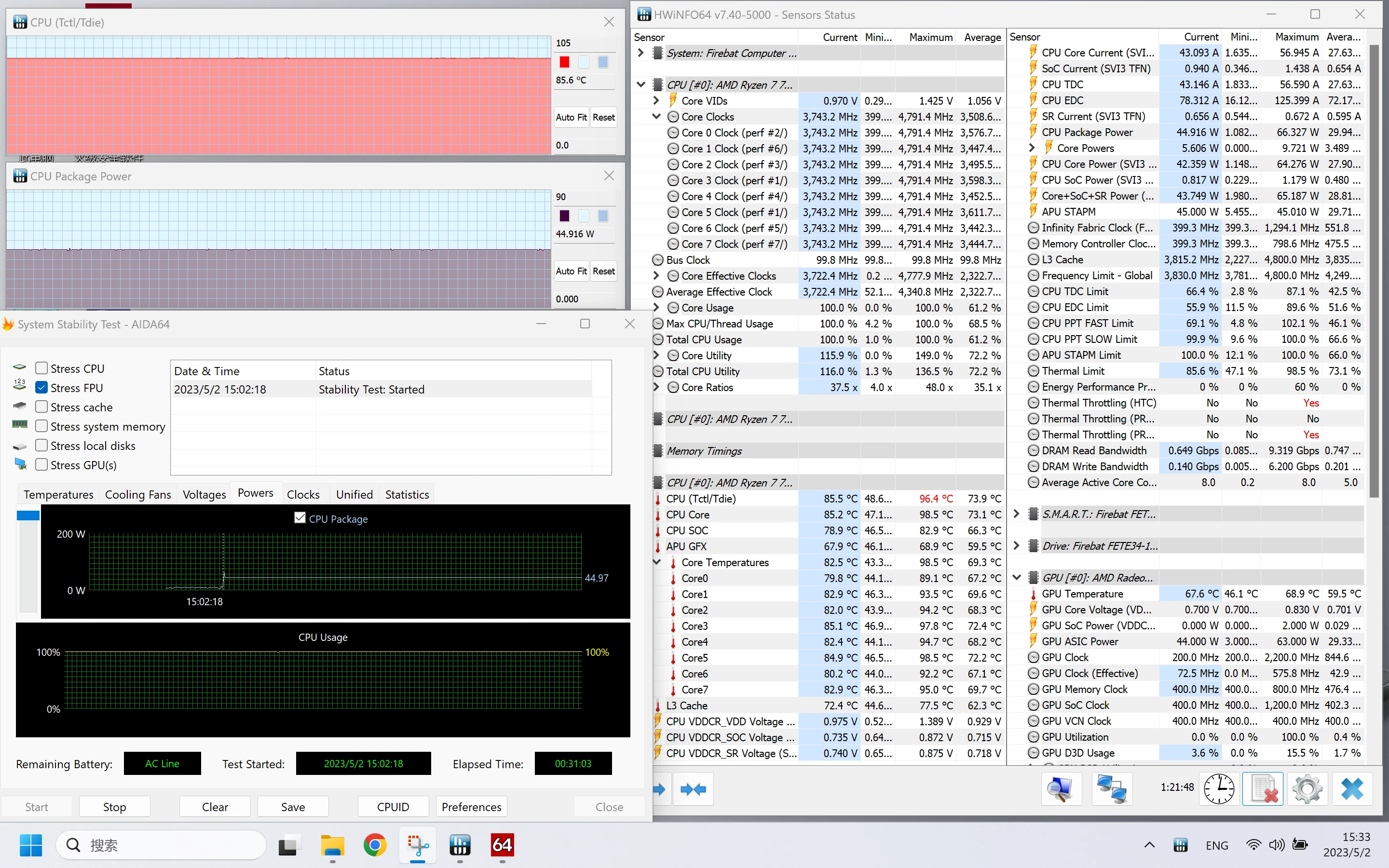
Task: Click the Windows taskbar search box
Action: pyautogui.click(x=161, y=845)
